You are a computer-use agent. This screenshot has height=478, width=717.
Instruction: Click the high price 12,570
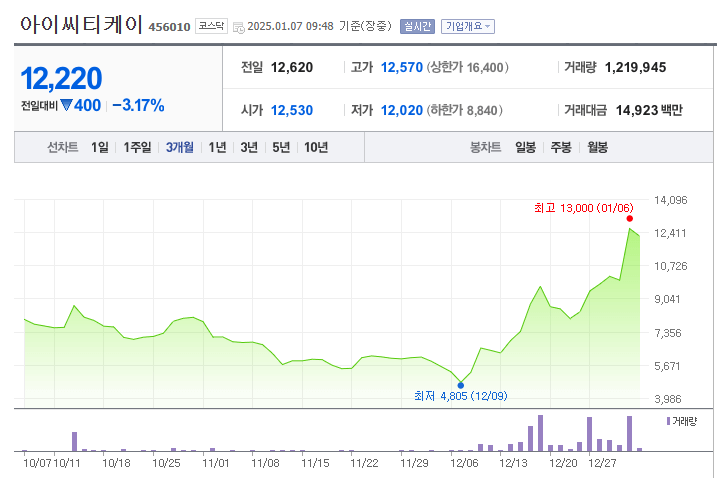pyautogui.click(x=402, y=68)
